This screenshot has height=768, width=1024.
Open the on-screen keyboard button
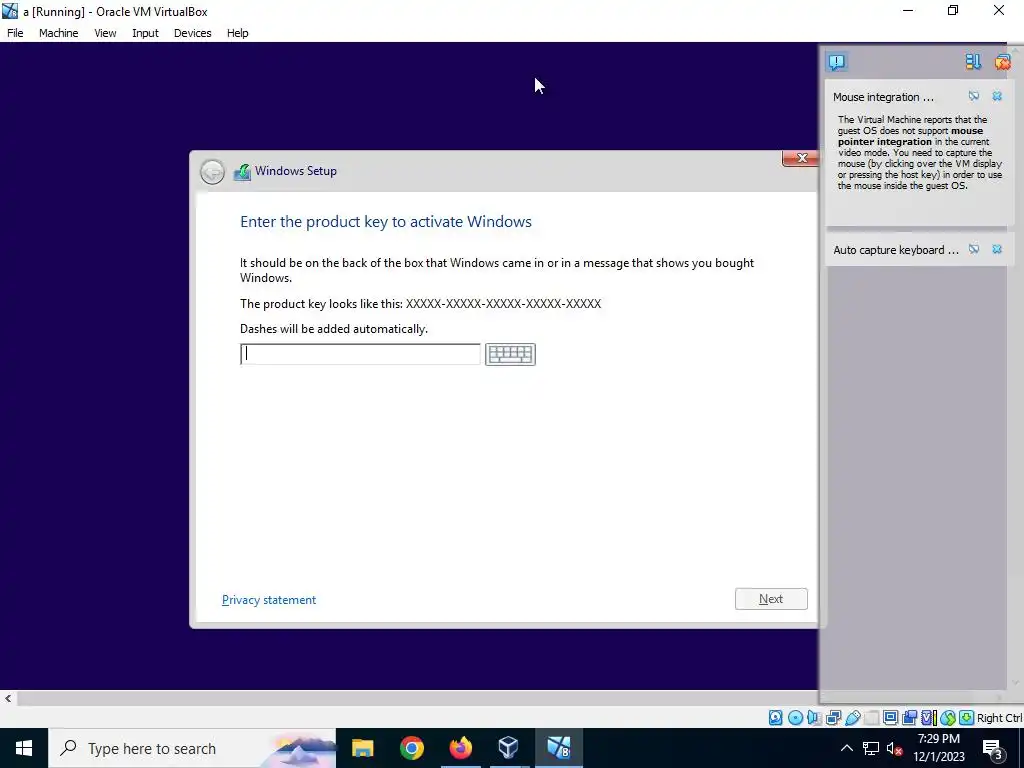pos(510,354)
